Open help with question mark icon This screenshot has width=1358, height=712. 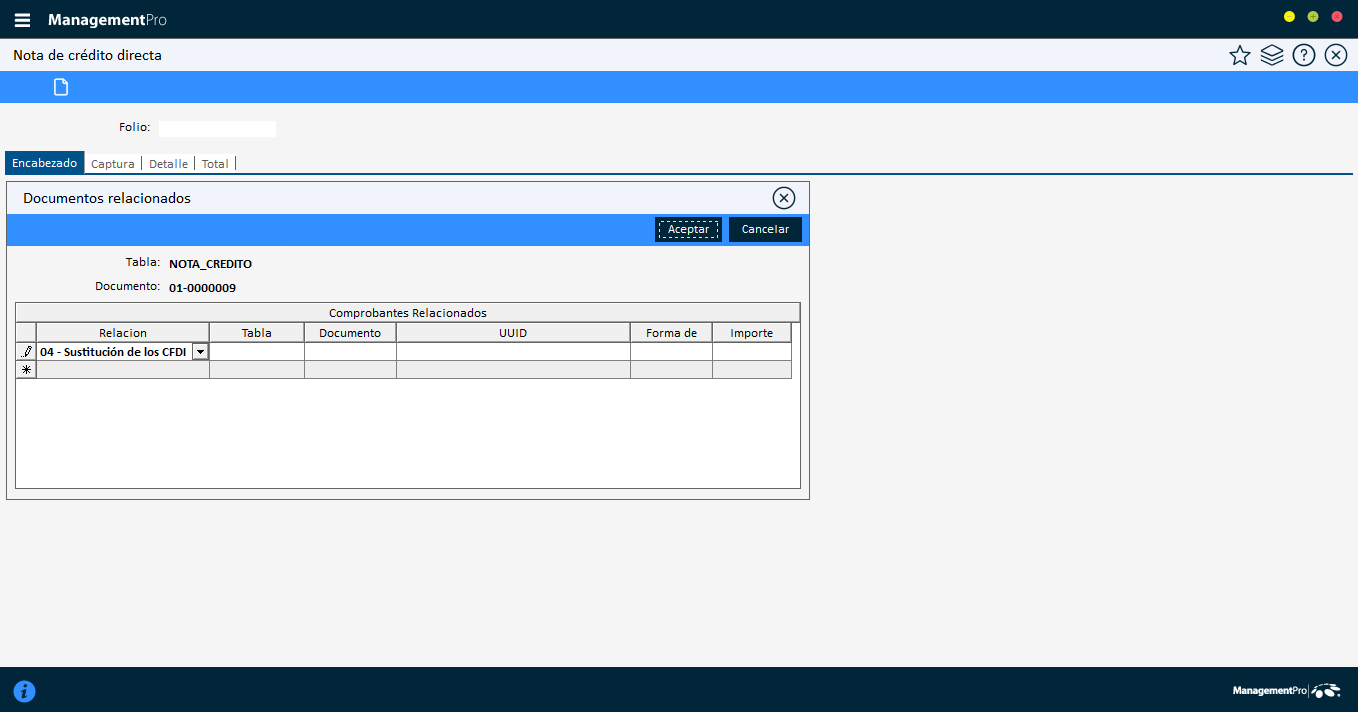[x=1303, y=56]
